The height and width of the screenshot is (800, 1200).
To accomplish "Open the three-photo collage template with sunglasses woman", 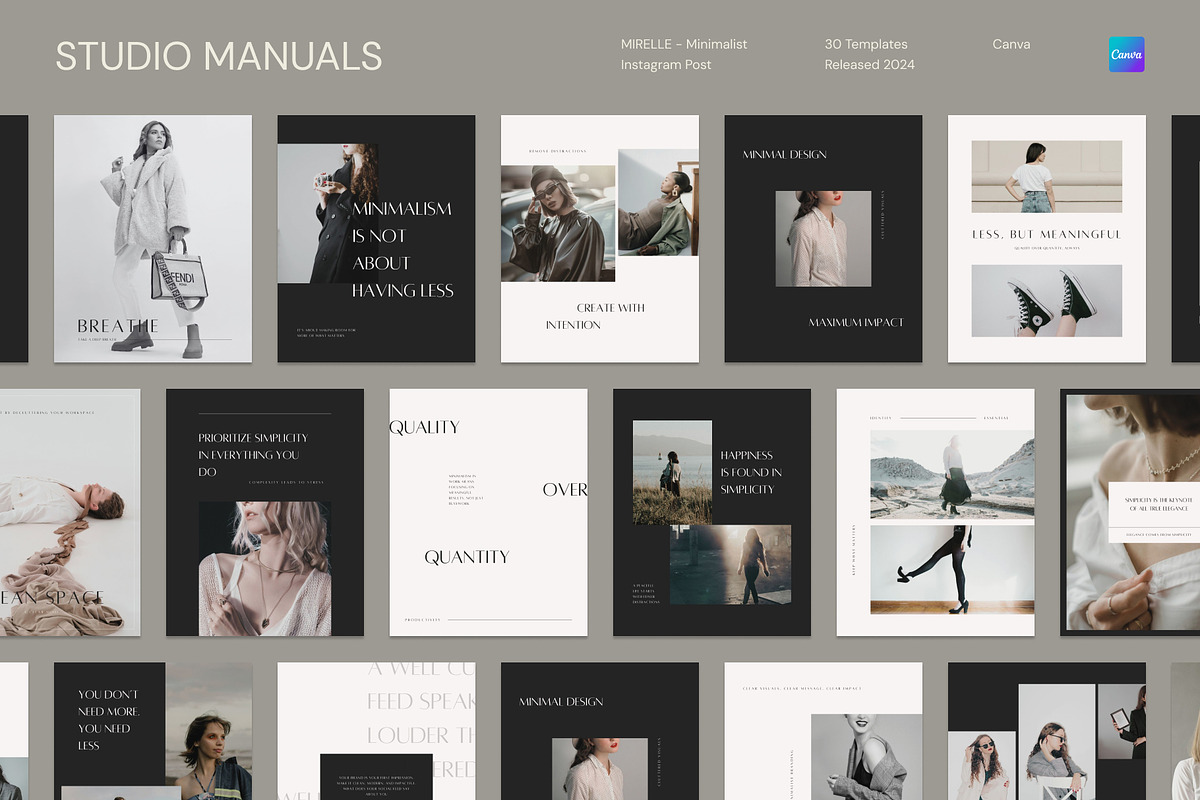I will tap(1047, 731).
